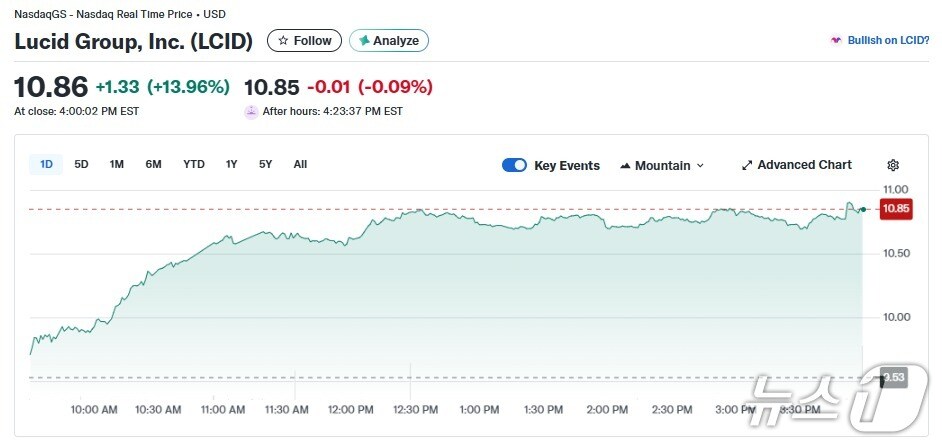Click the red 10.85 price label
Screen dimensions: 942x446
(896, 209)
